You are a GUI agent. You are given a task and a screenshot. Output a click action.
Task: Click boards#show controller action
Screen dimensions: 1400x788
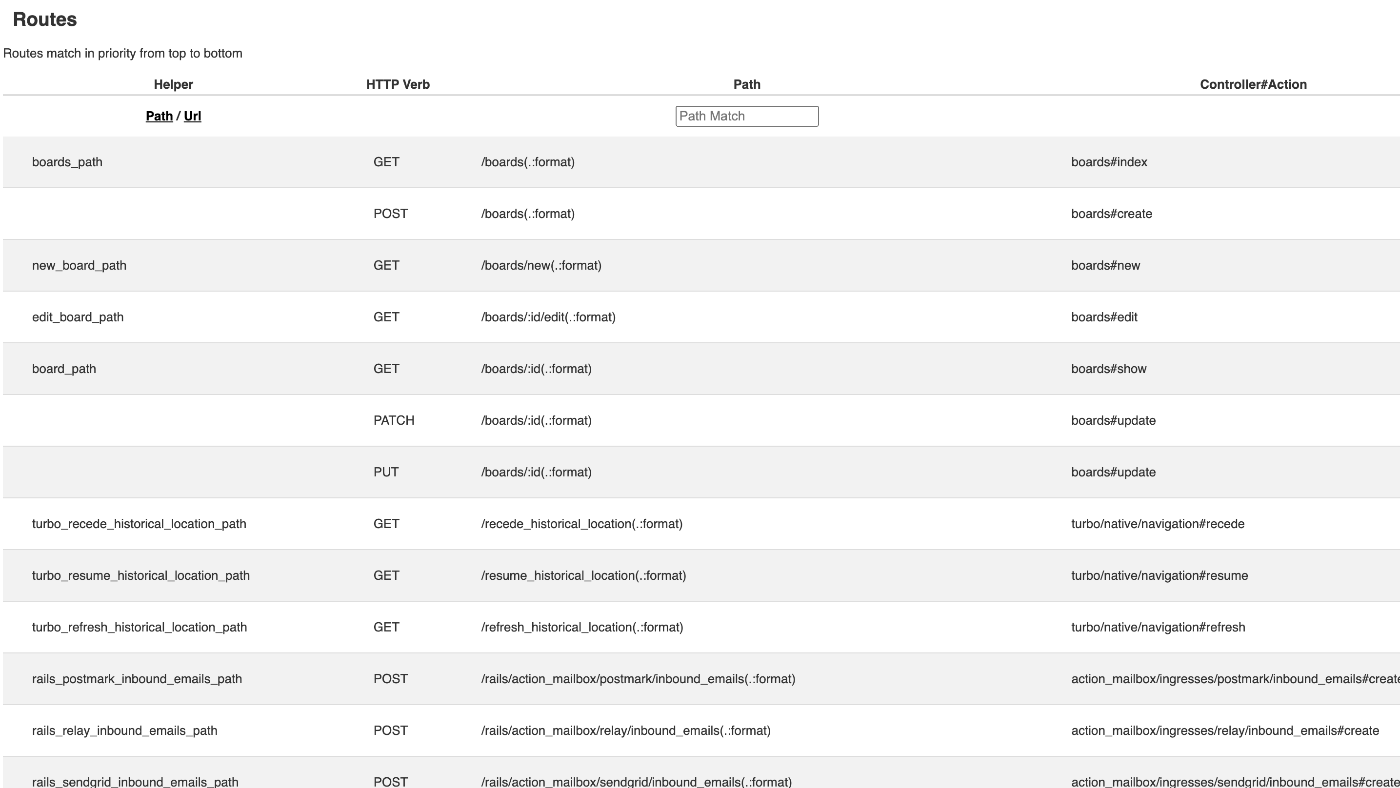point(1109,369)
